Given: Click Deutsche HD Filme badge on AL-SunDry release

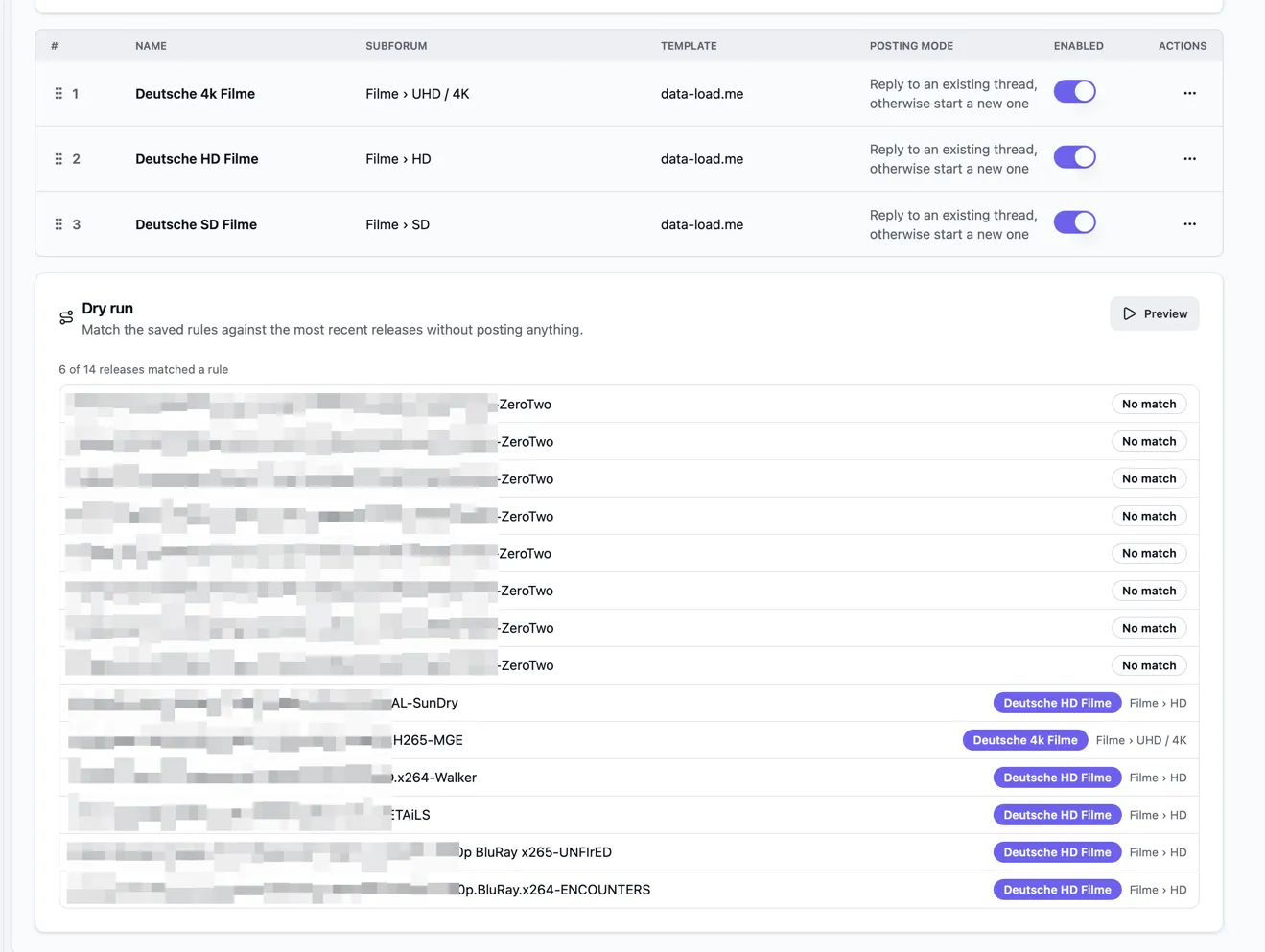Looking at the screenshot, I should coord(1057,703).
